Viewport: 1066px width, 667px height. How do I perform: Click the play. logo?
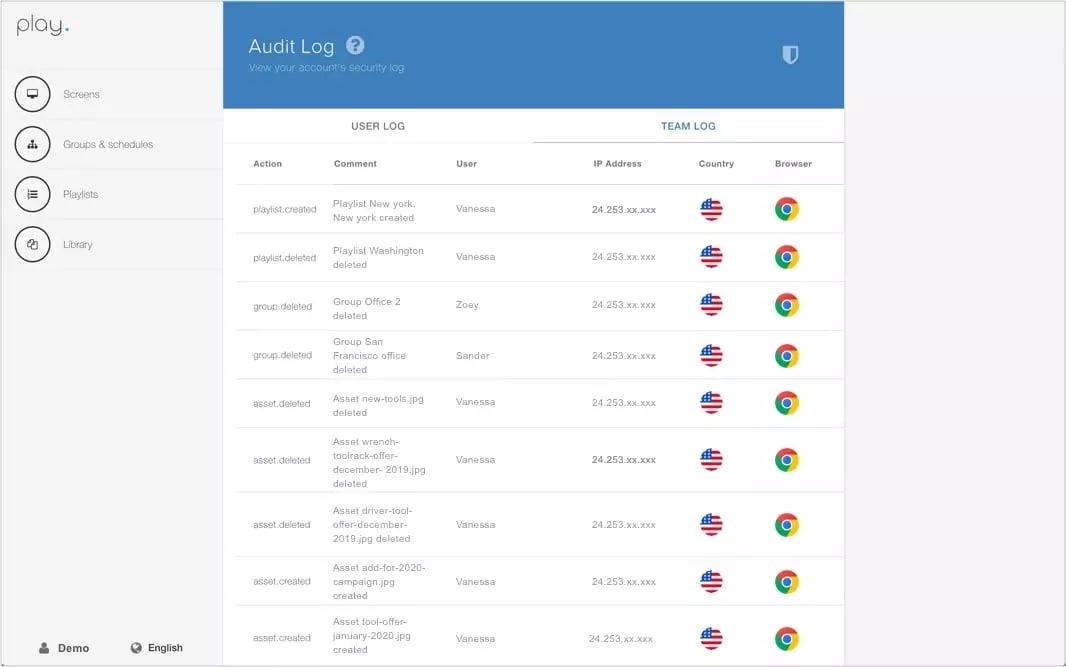43,27
